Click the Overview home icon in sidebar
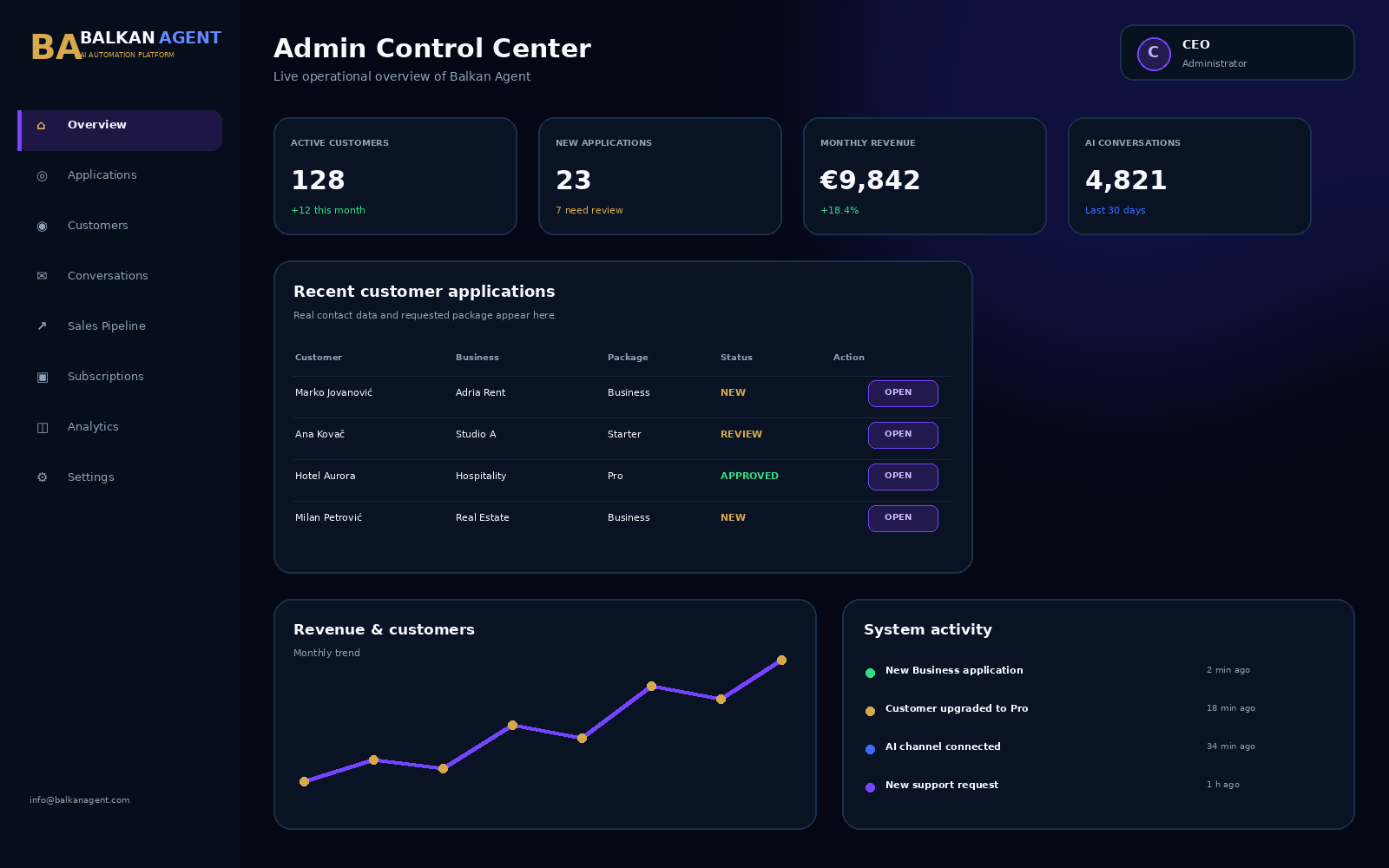1389x868 pixels. tap(41, 126)
